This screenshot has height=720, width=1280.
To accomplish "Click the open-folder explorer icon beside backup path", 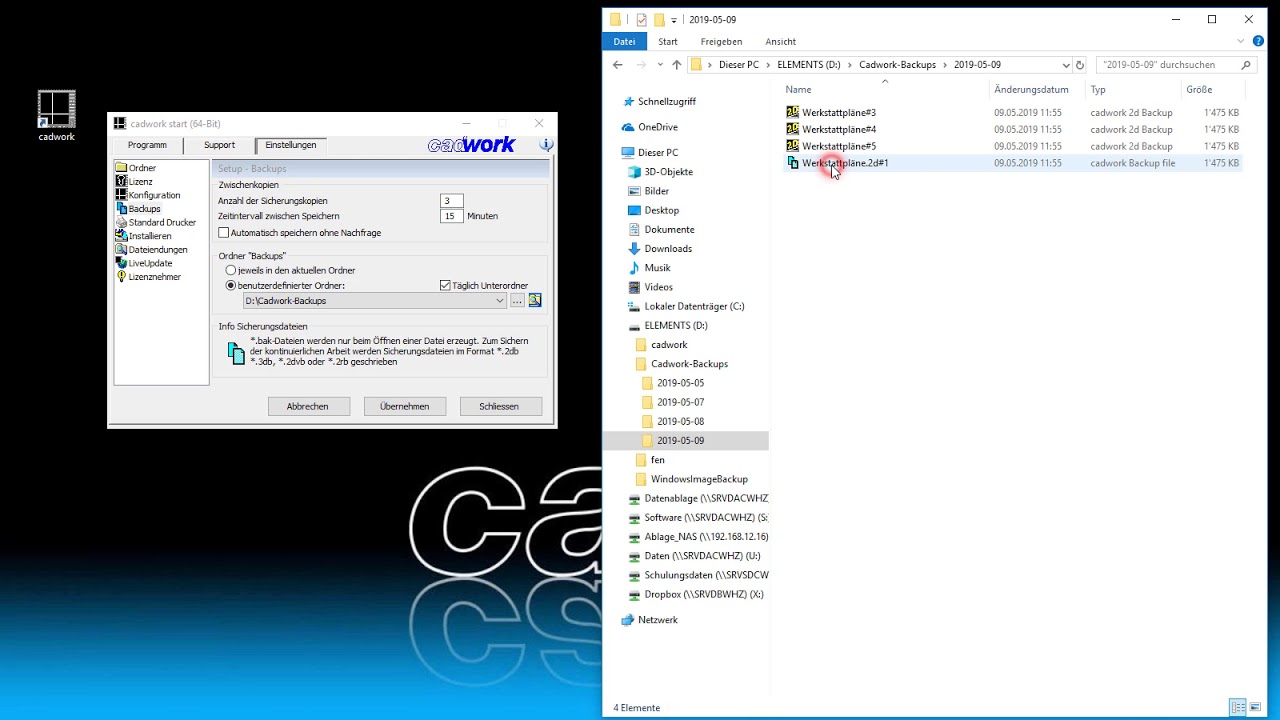I will point(535,300).
